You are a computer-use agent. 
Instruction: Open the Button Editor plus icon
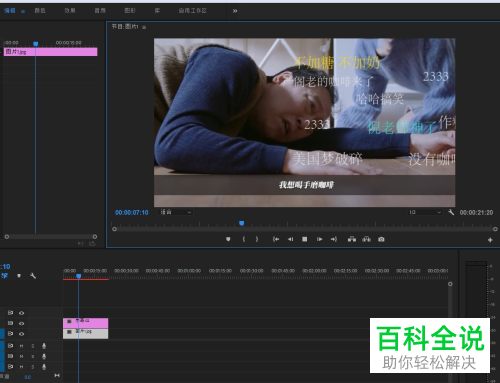[x=490, y=240]
